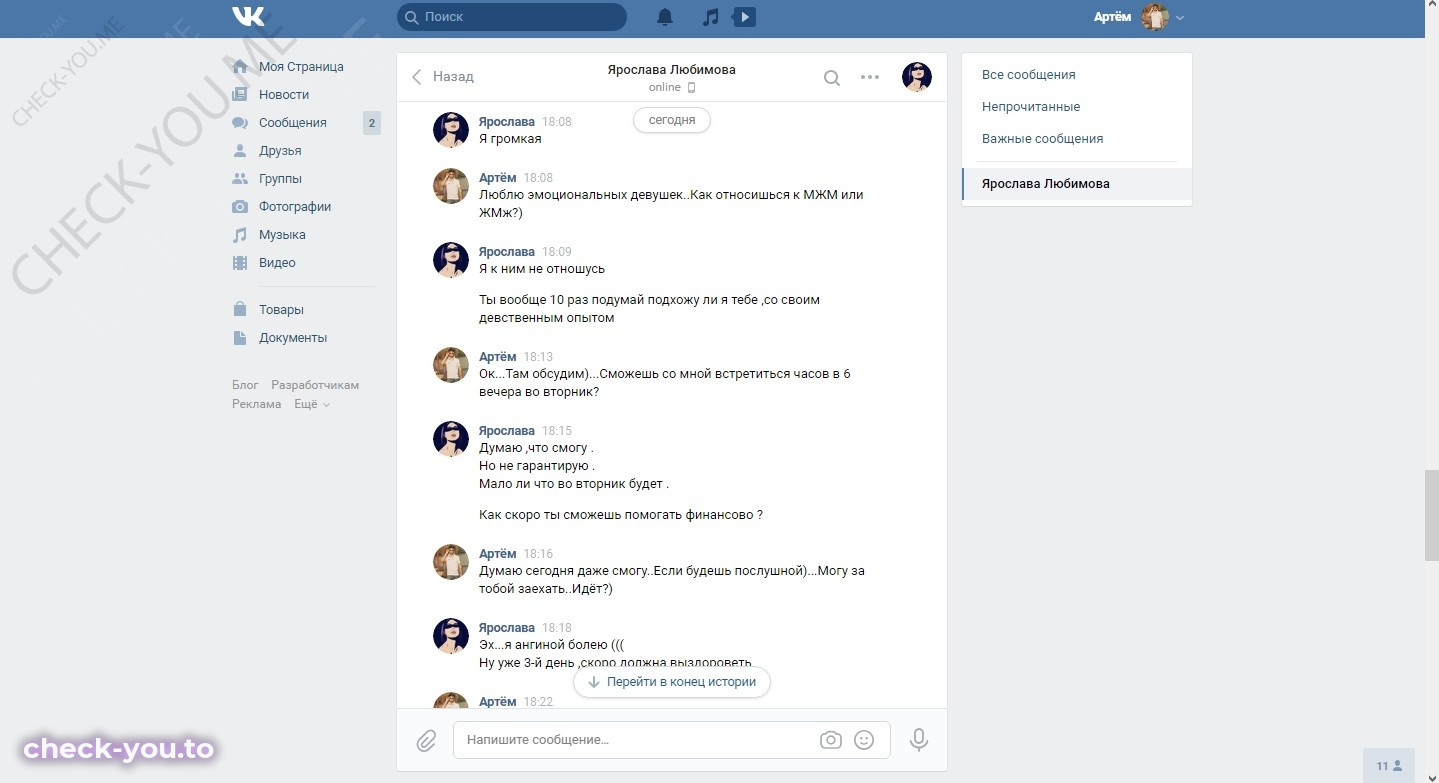Click Артём name on 18:13 message

[x=498, y=357]
